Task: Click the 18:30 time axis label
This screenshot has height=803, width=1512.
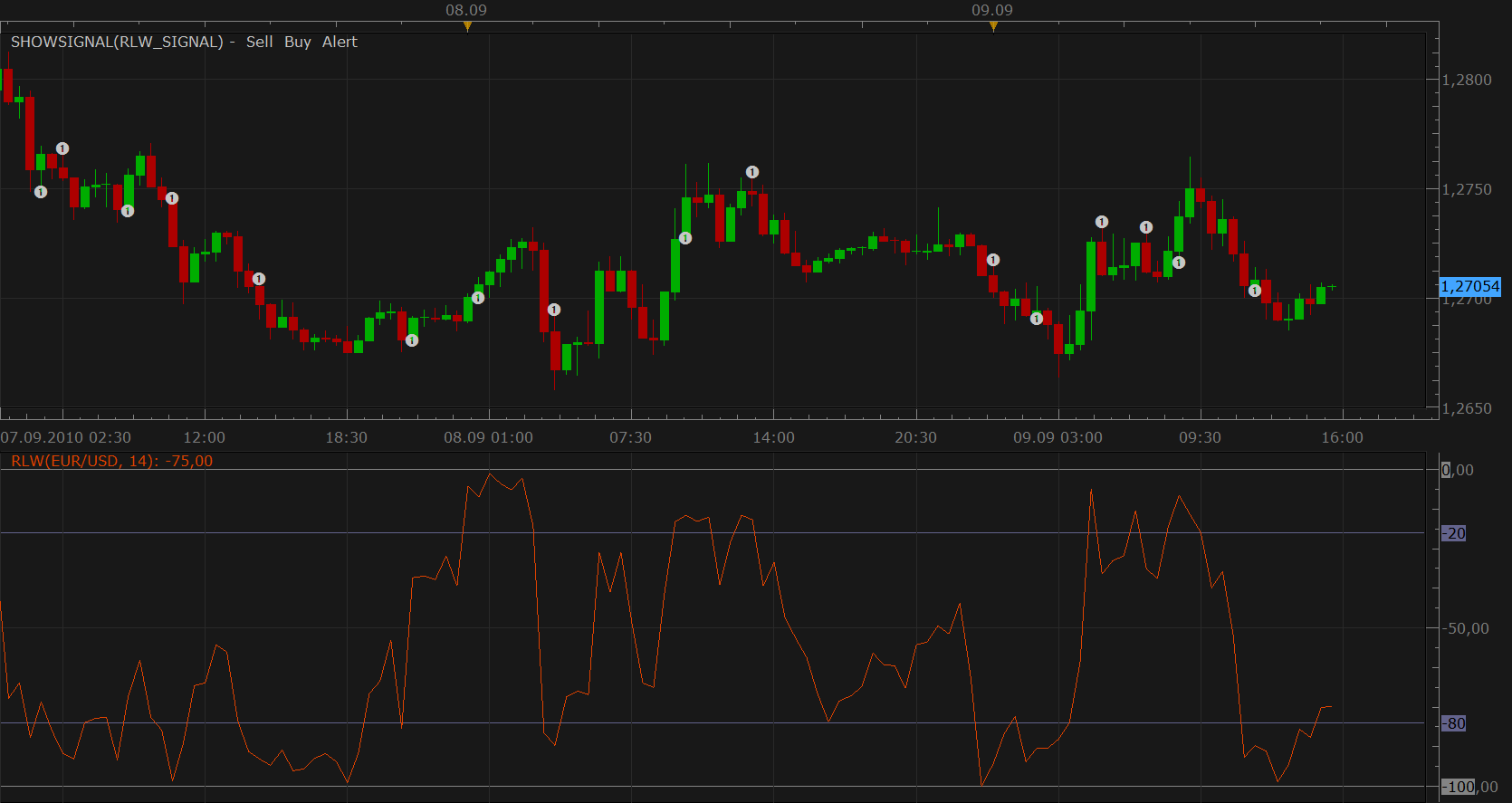Action: (347, 437)
